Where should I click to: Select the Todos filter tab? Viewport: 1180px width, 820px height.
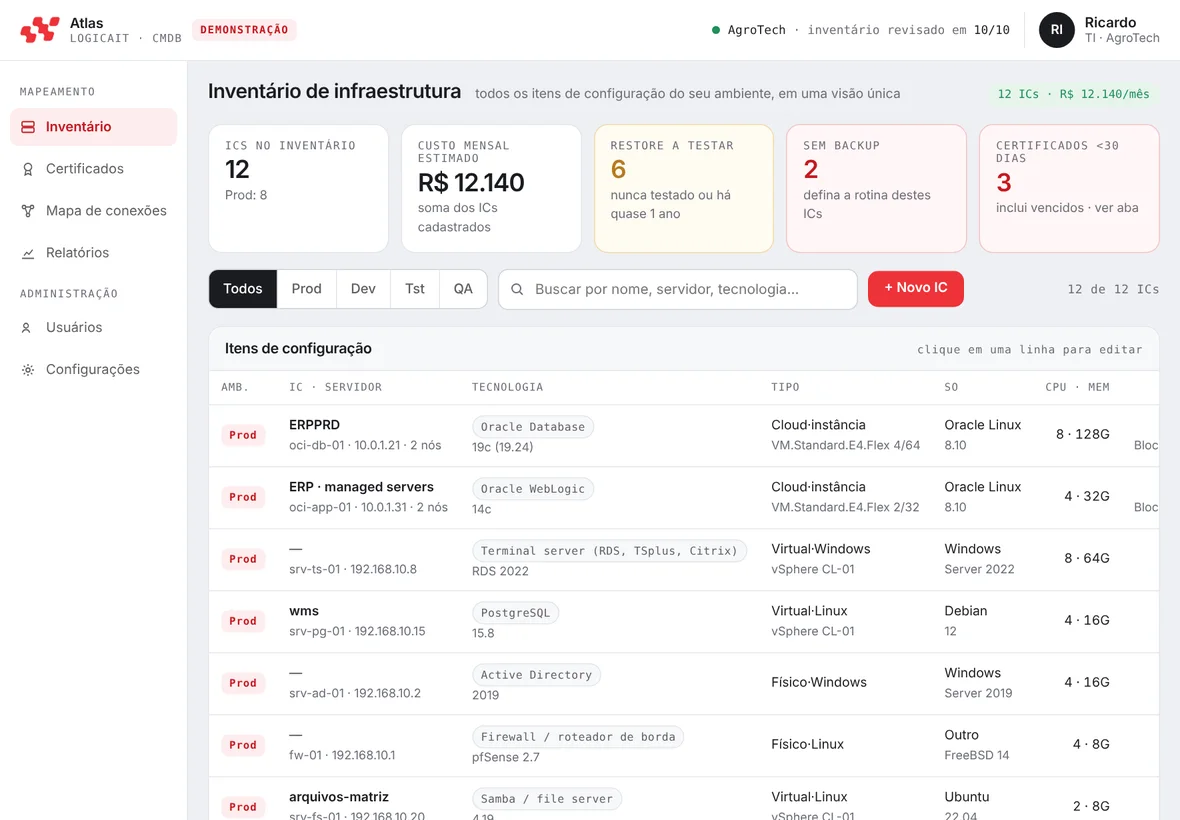click(243, 289)
